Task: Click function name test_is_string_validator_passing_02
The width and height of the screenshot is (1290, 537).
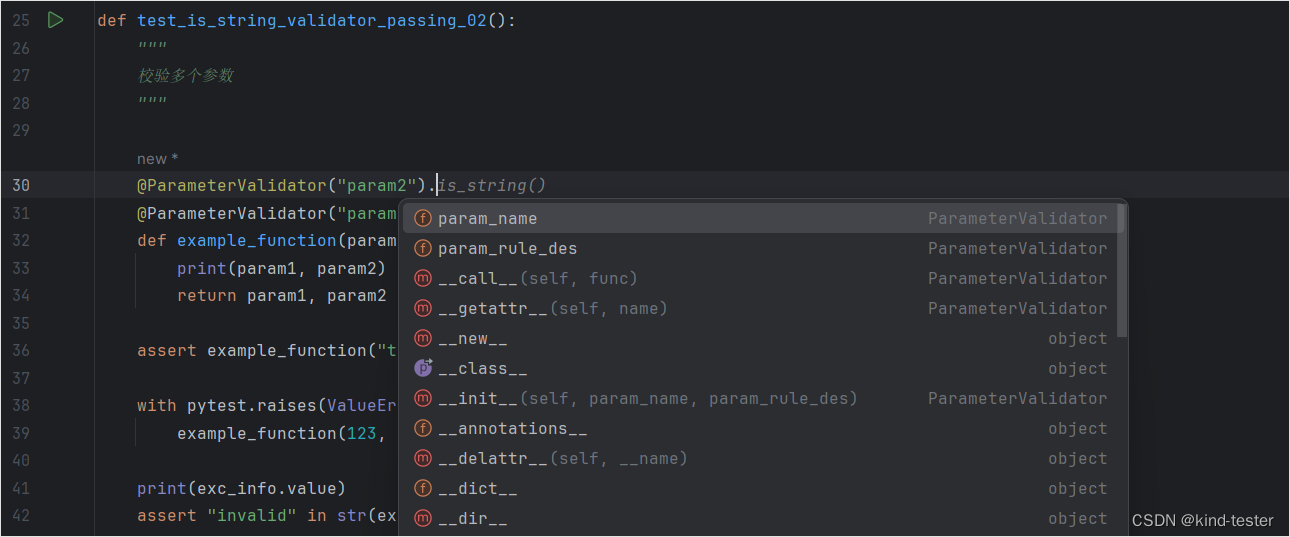Action: 312,20
